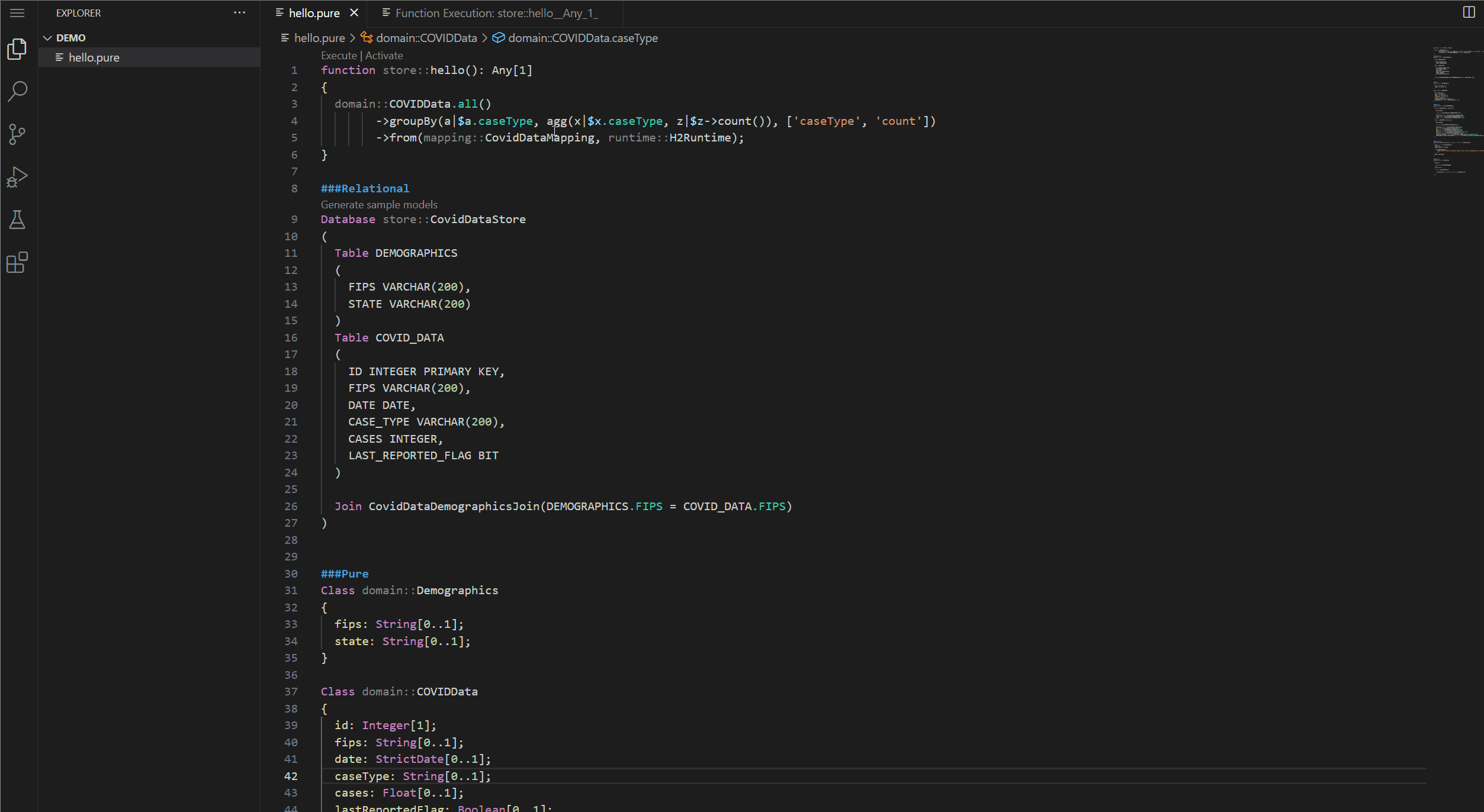Click the code minimap preview
The width and height of the screenshot is (1484, 812).
click(x=1457, y=107)
